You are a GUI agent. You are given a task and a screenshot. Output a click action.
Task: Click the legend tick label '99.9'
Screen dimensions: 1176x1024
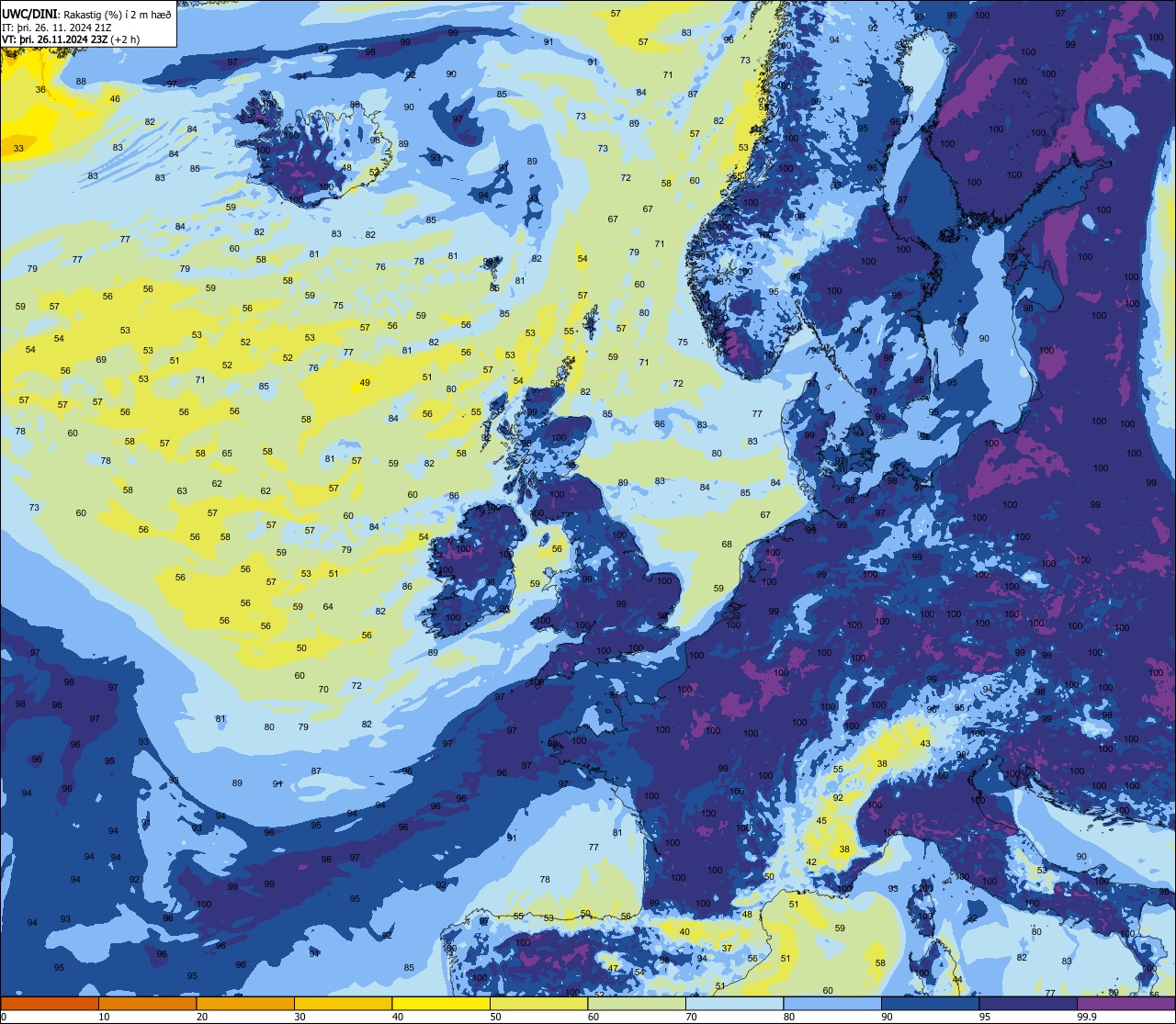coord(1087,1017)
